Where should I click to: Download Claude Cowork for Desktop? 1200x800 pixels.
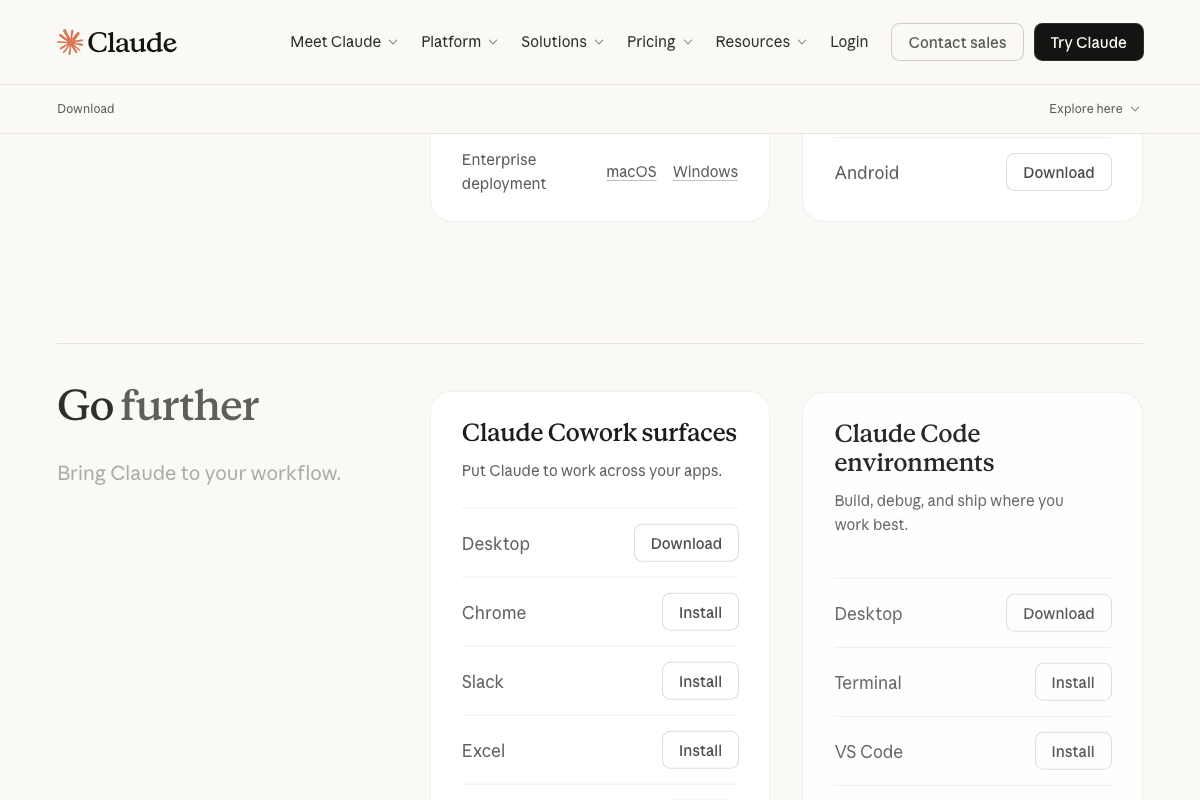click(x=686, y=543)
